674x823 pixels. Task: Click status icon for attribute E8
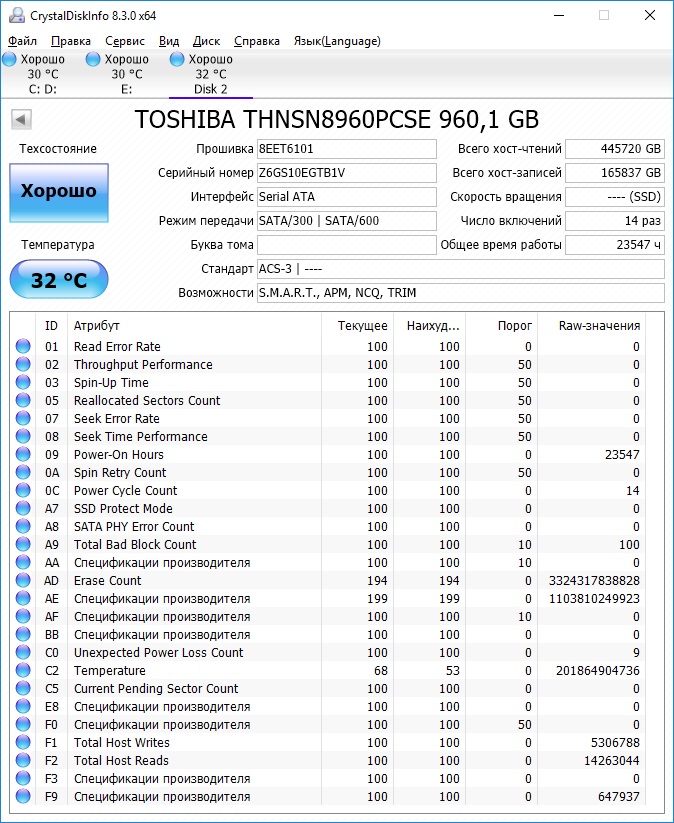[x=23, y=706]
